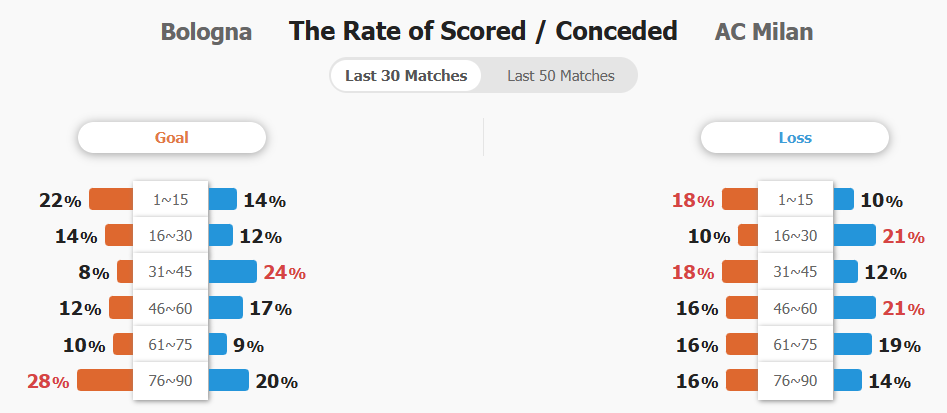The height and width of the screenshot is (413, 947).
Task: Select the 1~15 interval in Goal chart
Action: (171, 199)
